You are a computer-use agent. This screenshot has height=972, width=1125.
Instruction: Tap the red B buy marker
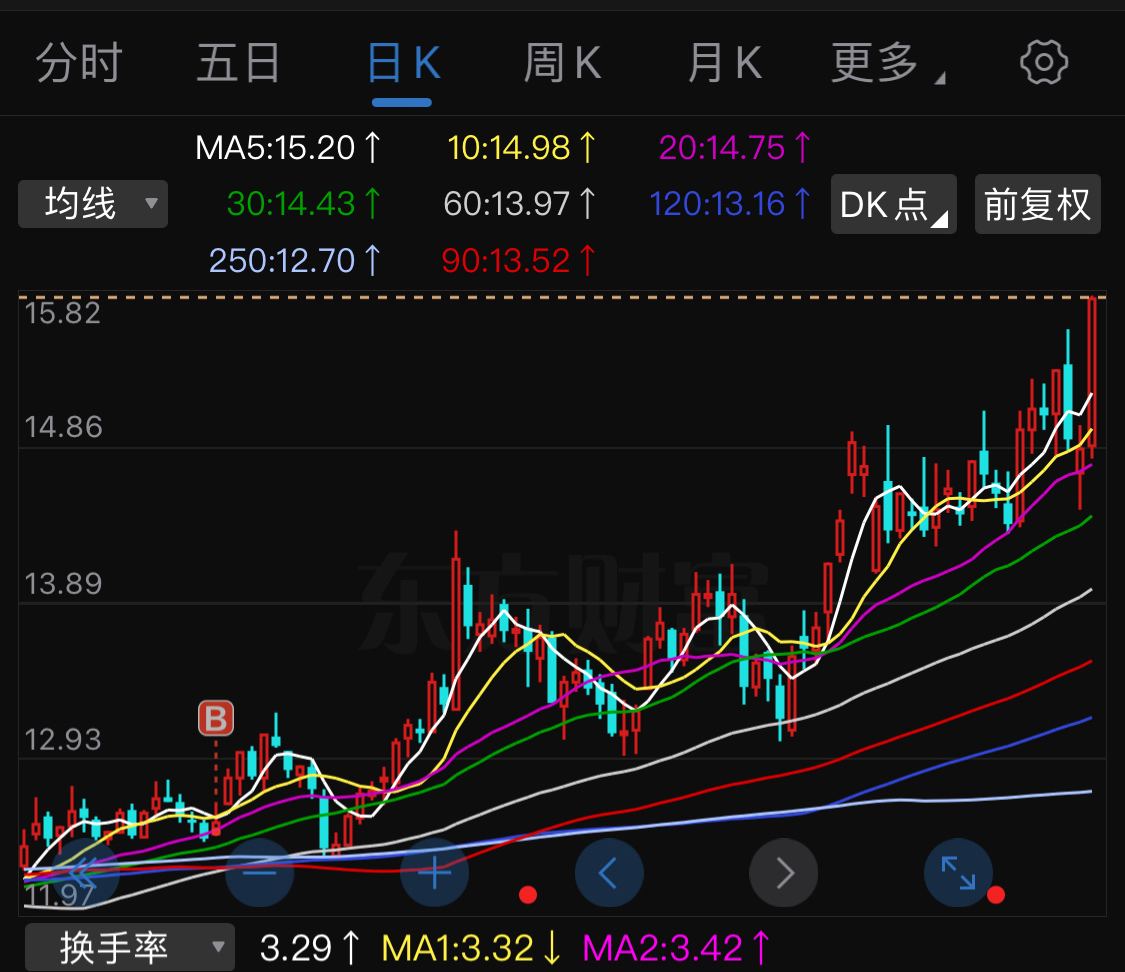click(x=216, y=718)
